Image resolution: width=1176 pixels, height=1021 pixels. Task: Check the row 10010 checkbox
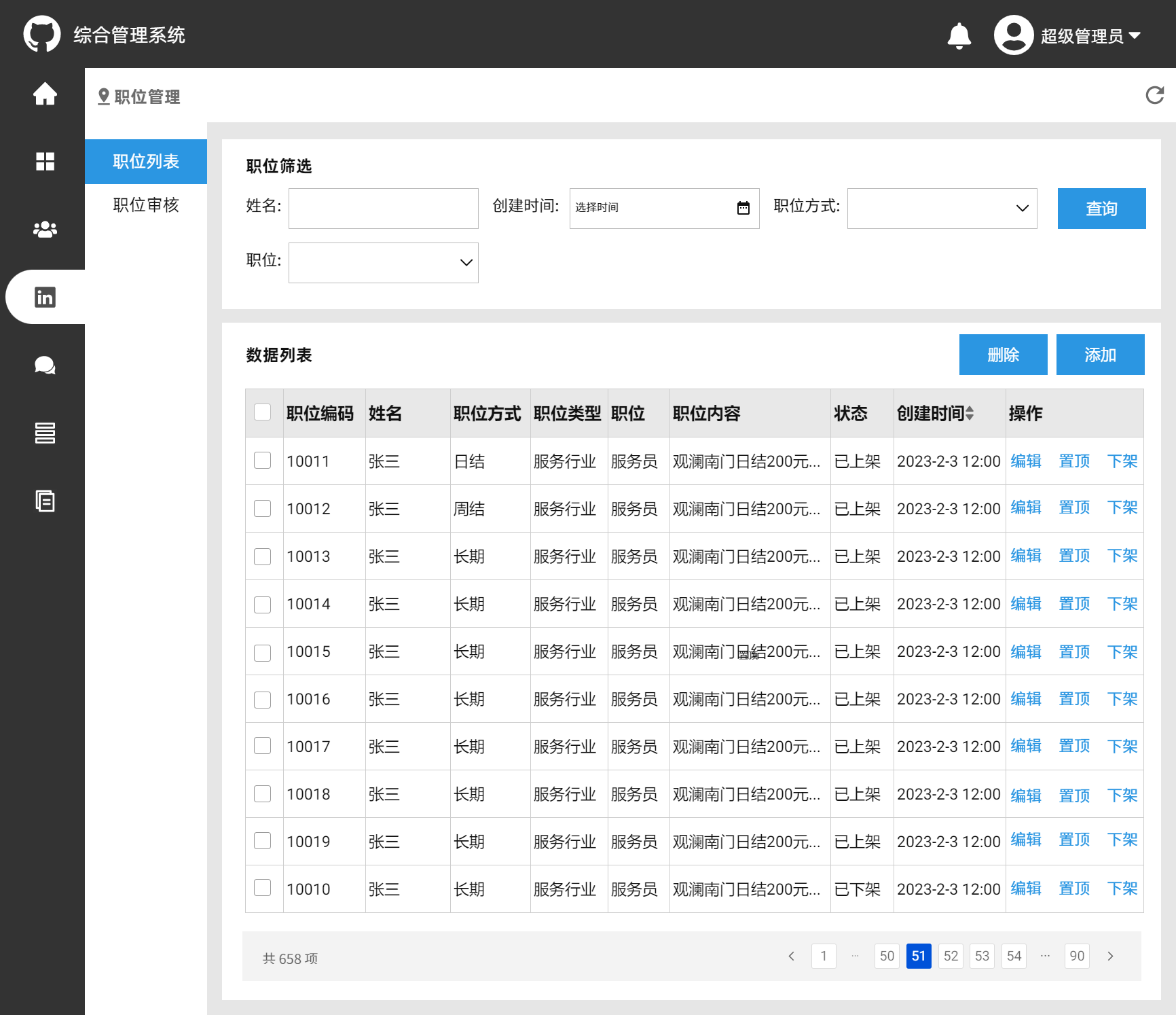coord(262,888)
